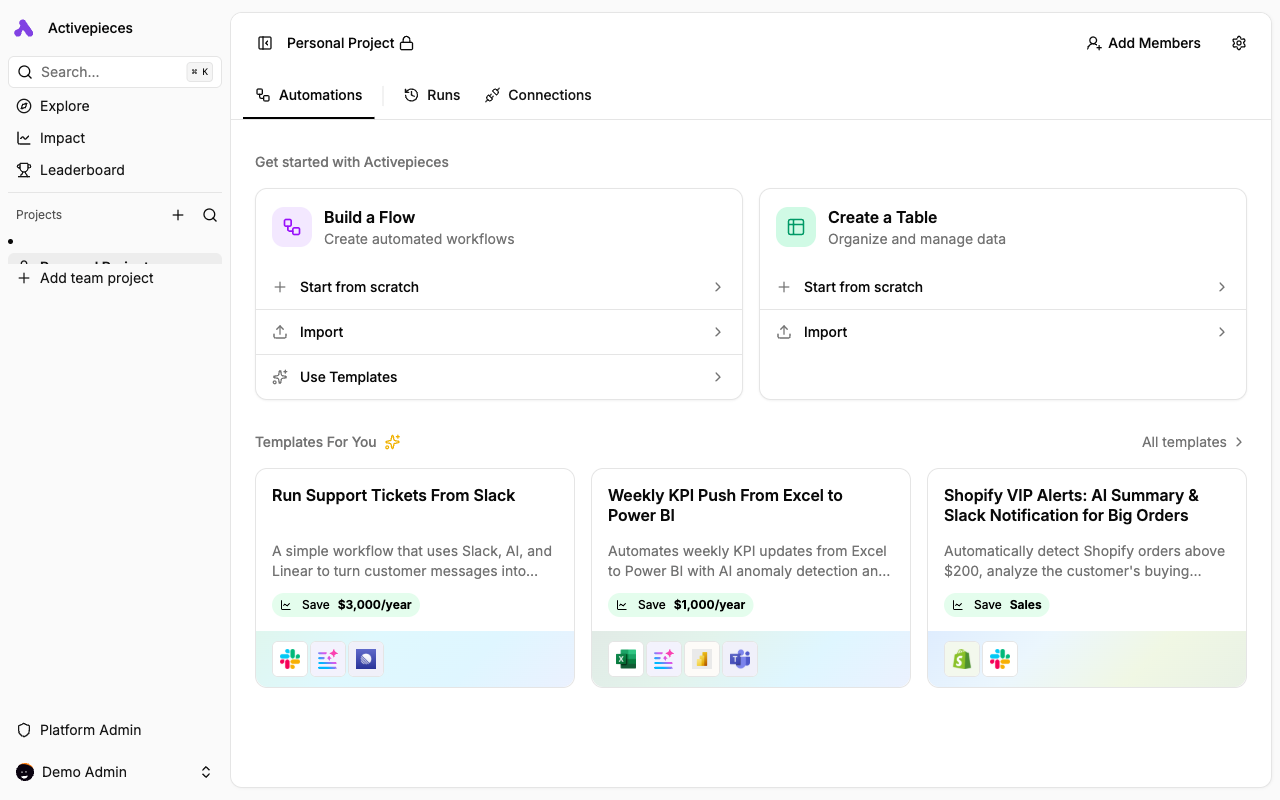Image resolution: width=1280 pixels, height=800 pixels.
Task: Expand Start from scratch under Build a Flow
Action: [x=499, y=287]
